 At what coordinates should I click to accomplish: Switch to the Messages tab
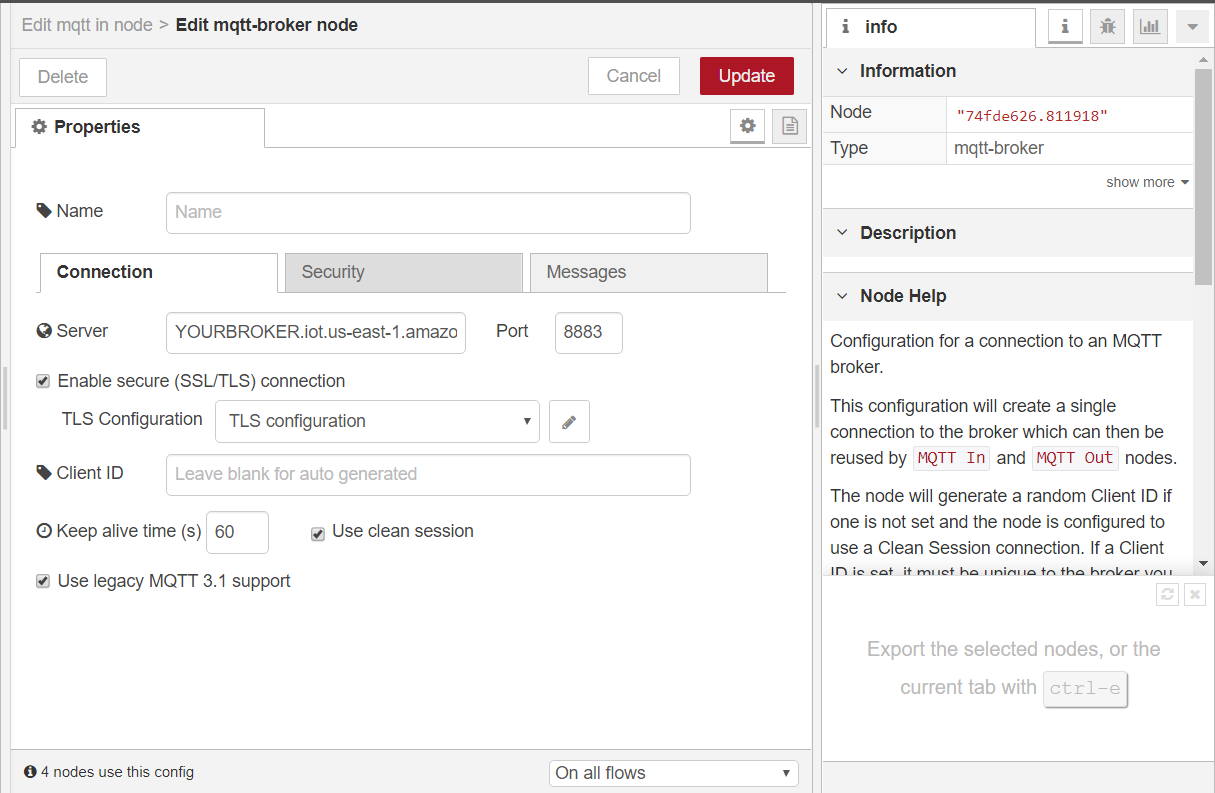tap(648, 272)
